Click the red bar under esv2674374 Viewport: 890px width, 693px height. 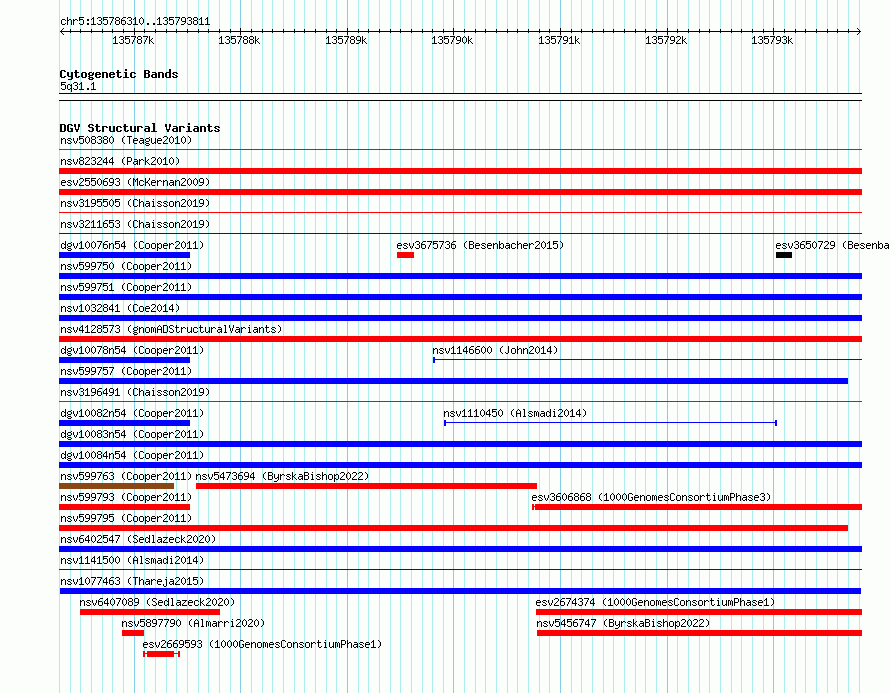699,612
